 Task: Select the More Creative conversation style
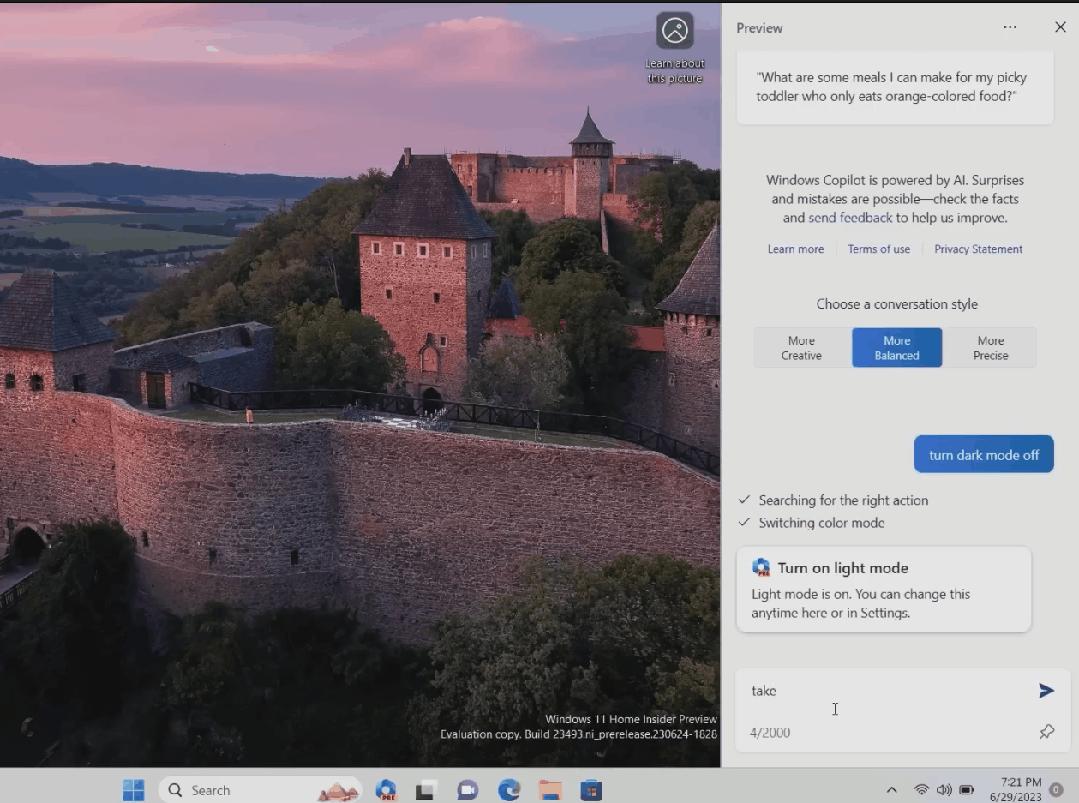(800, 347)
